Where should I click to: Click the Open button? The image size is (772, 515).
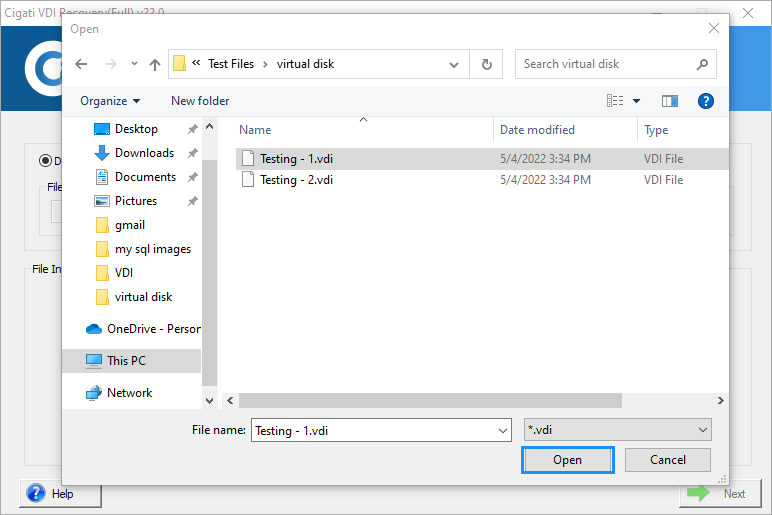click(x=568, y=460)
